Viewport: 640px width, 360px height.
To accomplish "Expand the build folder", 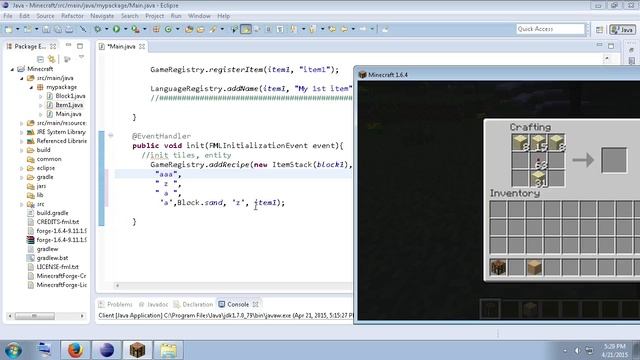I will coord(22,150).
